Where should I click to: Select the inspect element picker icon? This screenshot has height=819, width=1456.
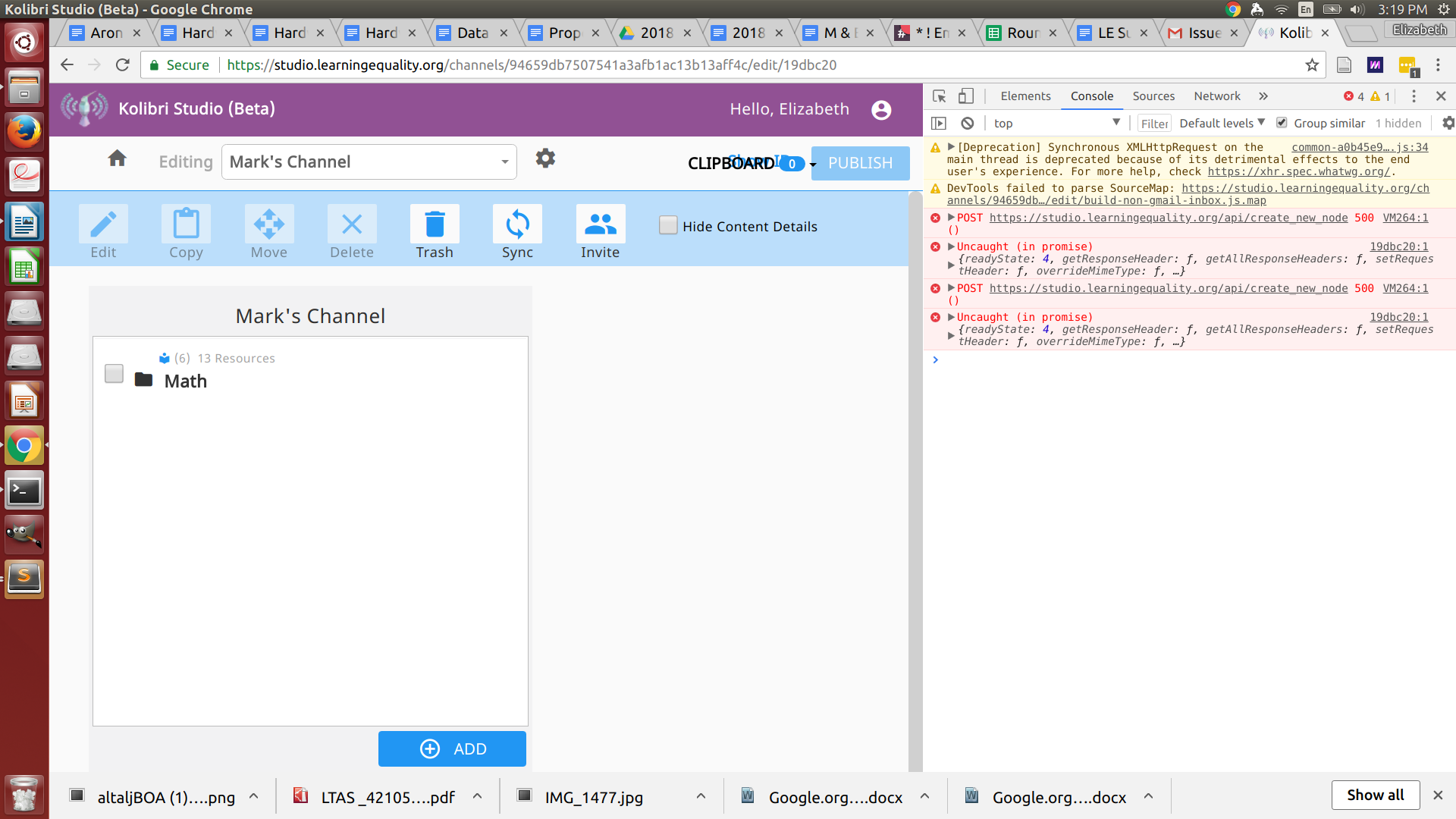(x=939, y=96)
